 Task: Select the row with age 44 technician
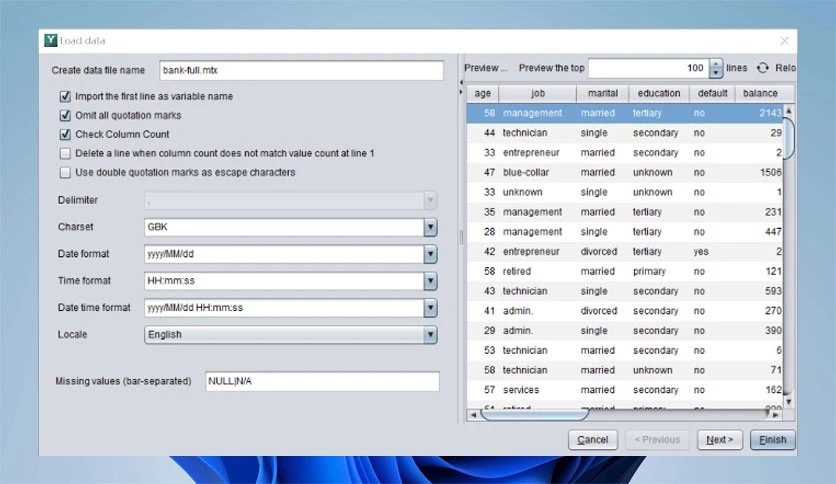point(625,133)
